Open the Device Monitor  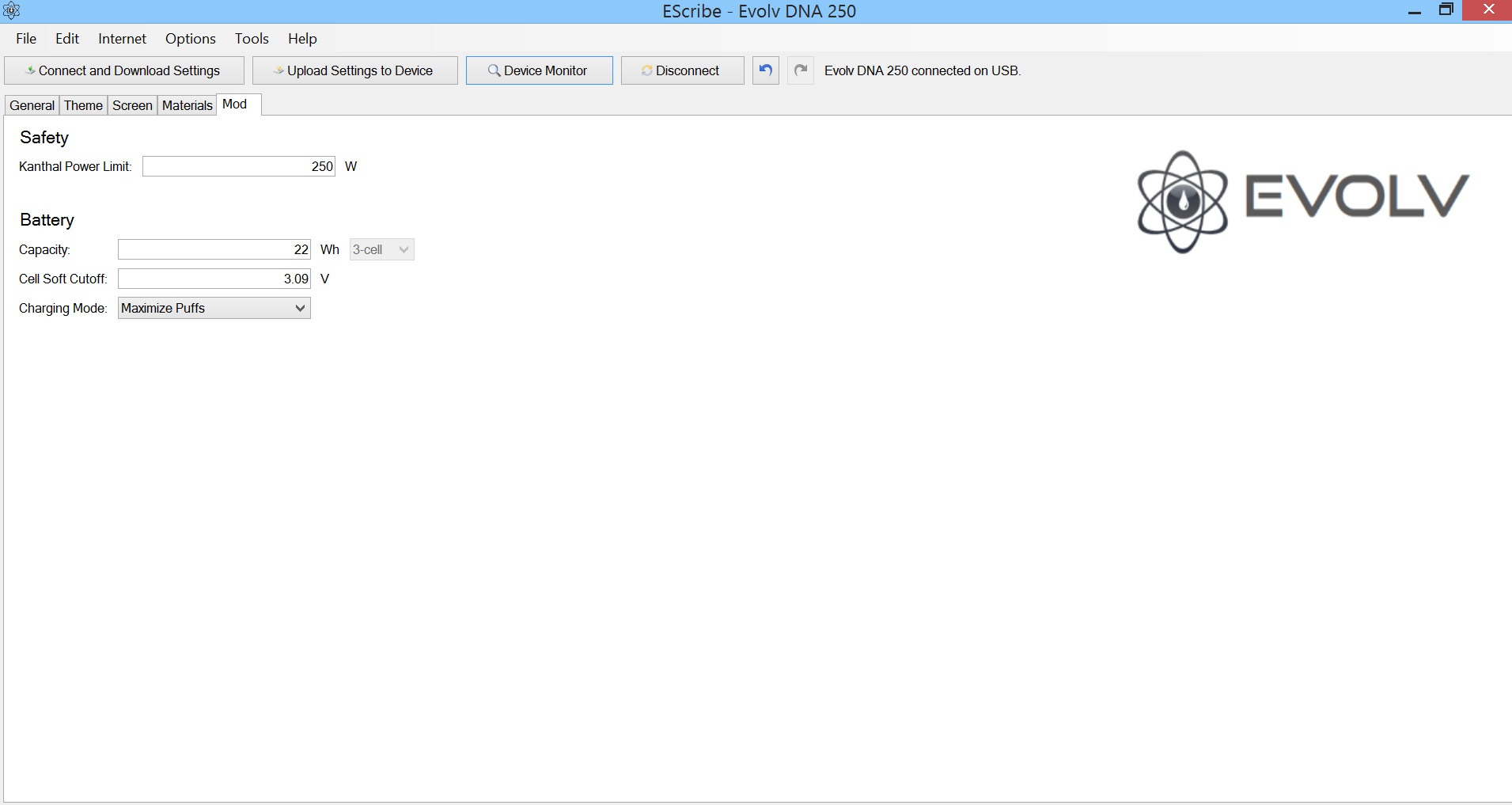point(540,70)
